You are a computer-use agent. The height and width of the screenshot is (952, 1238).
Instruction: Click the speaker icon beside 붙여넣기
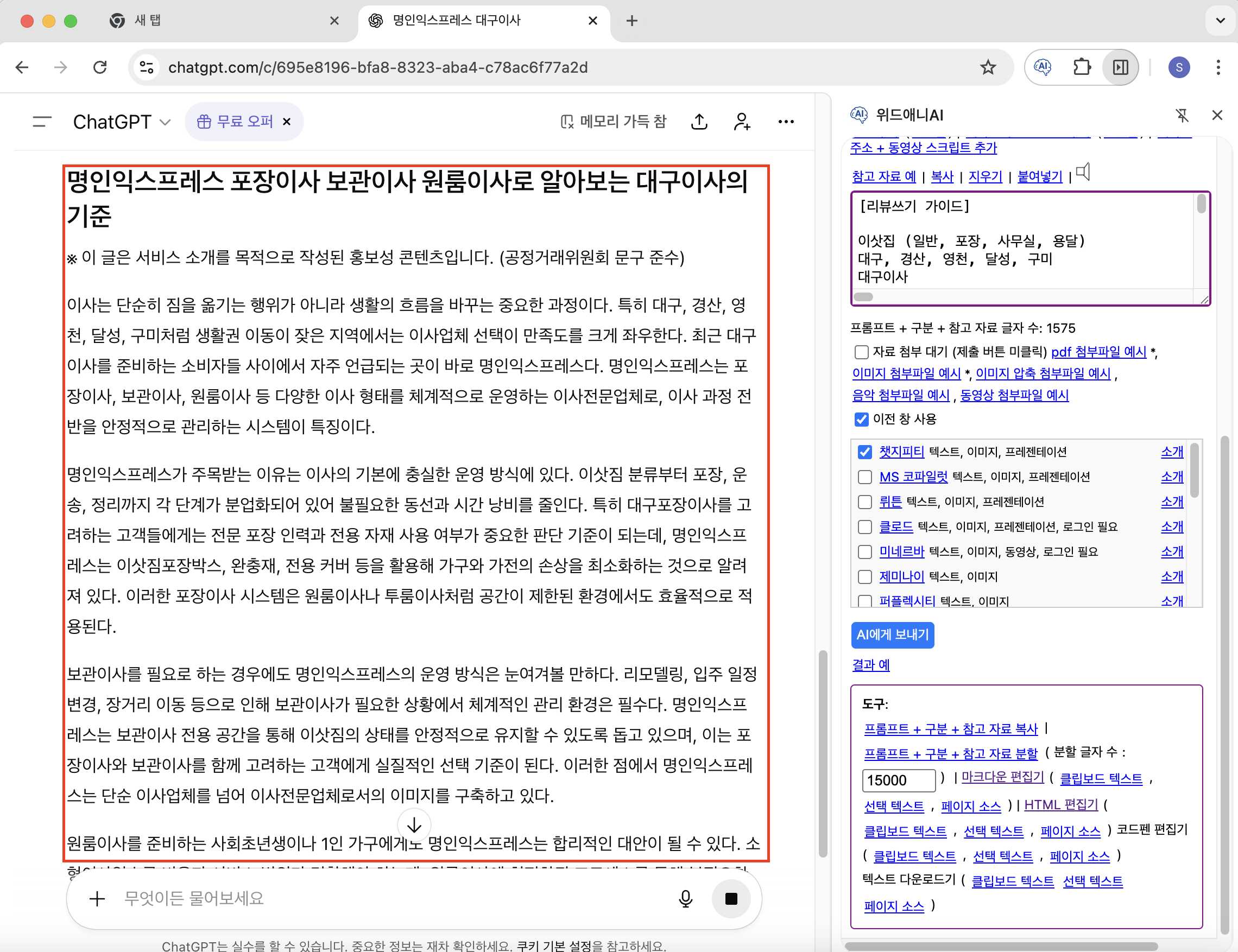[x=1083, y=172]
